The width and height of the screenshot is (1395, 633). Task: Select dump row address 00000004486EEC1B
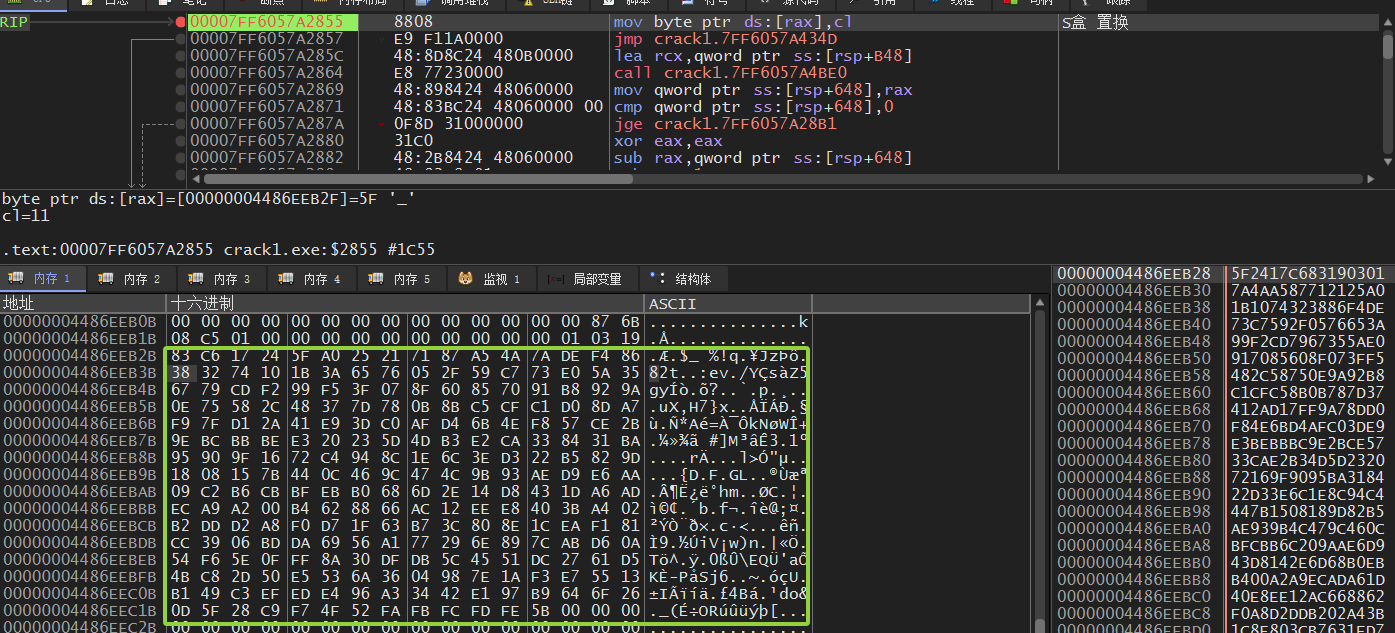click(x=80, y=610)
